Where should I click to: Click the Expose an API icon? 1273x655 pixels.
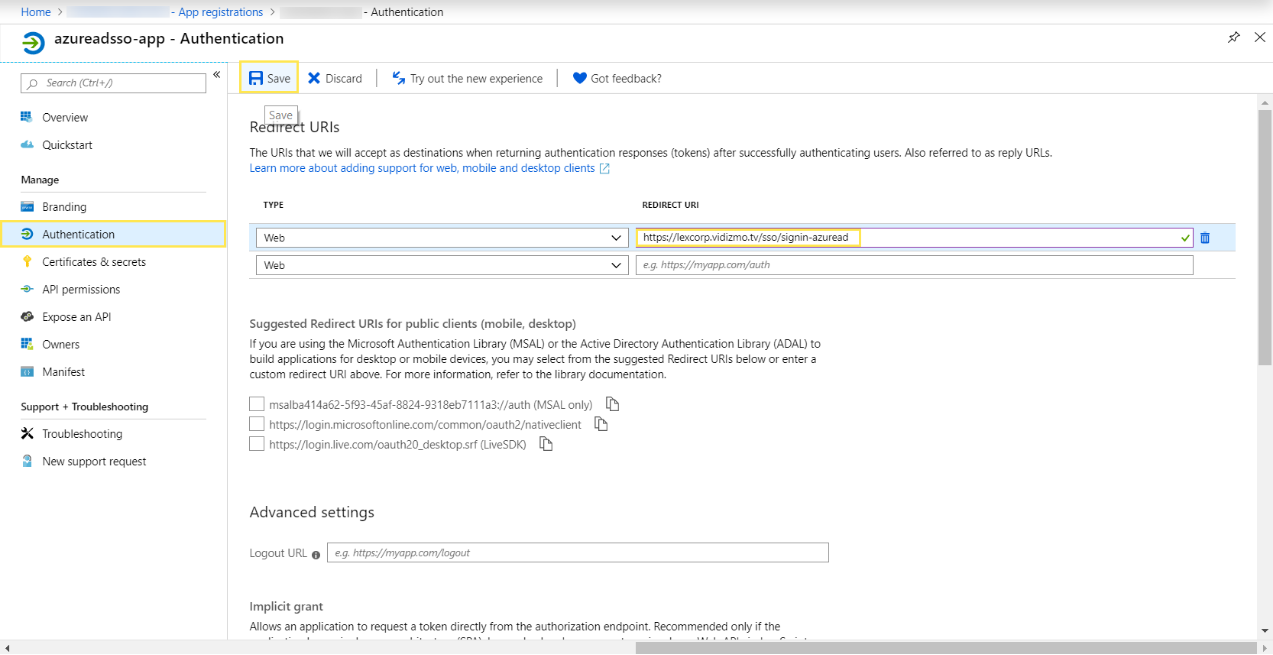27,317
